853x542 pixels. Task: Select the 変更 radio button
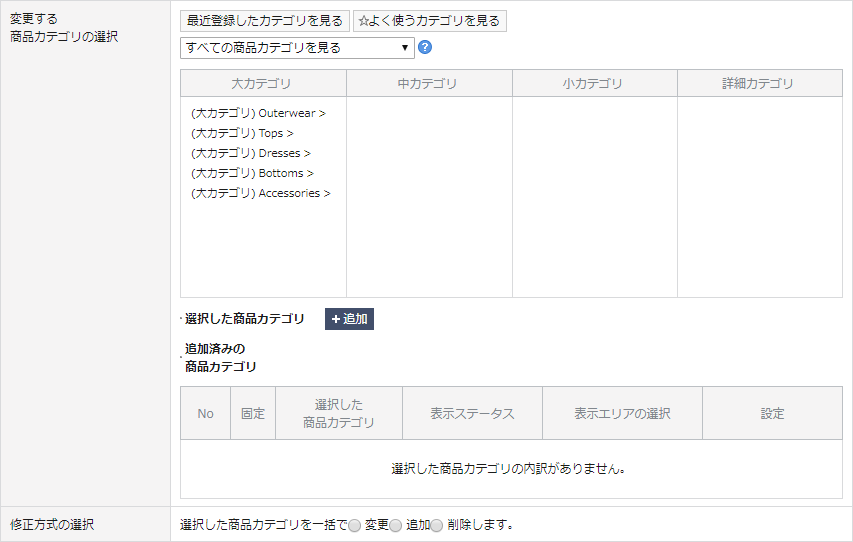354,525
